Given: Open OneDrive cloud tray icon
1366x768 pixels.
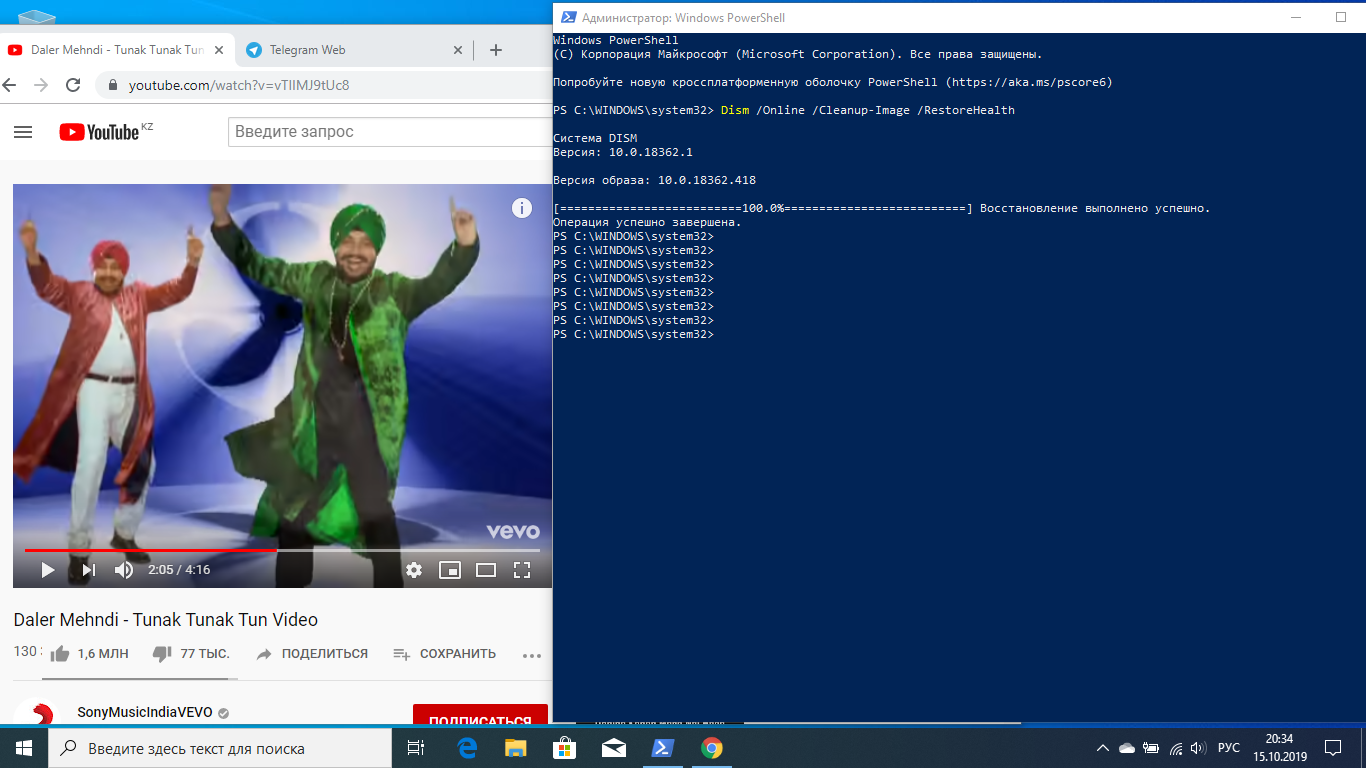Looking at the screenshot, I should point(1127,748).
